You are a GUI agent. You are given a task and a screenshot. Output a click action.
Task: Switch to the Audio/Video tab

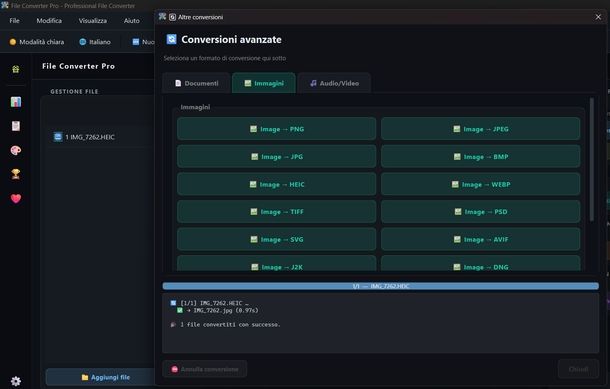point(334,83)
